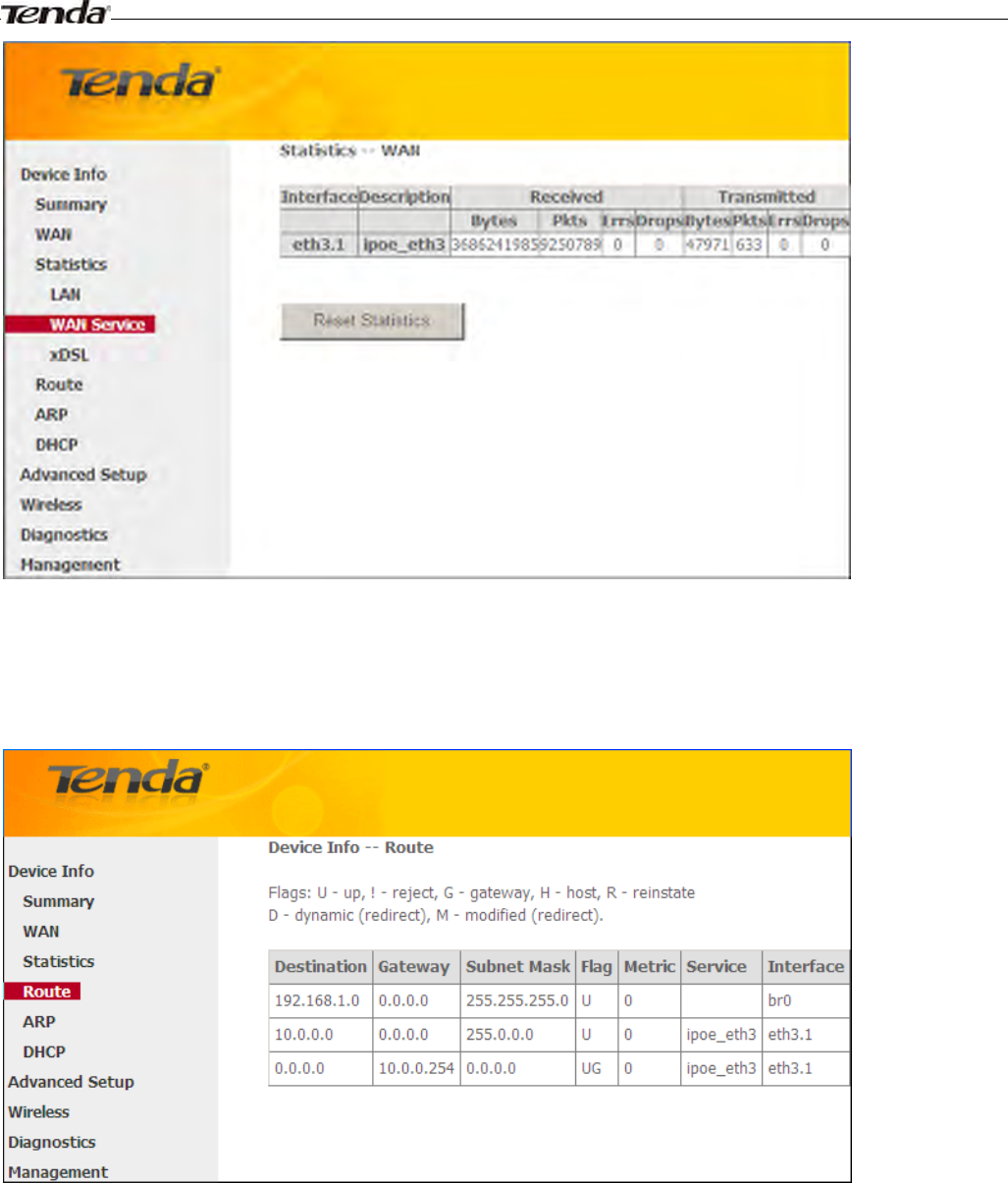This screenshot has width=1008, height=1183.
Task: Select the highlighted WAN Service menu item
Action: (x=80, y=325)
